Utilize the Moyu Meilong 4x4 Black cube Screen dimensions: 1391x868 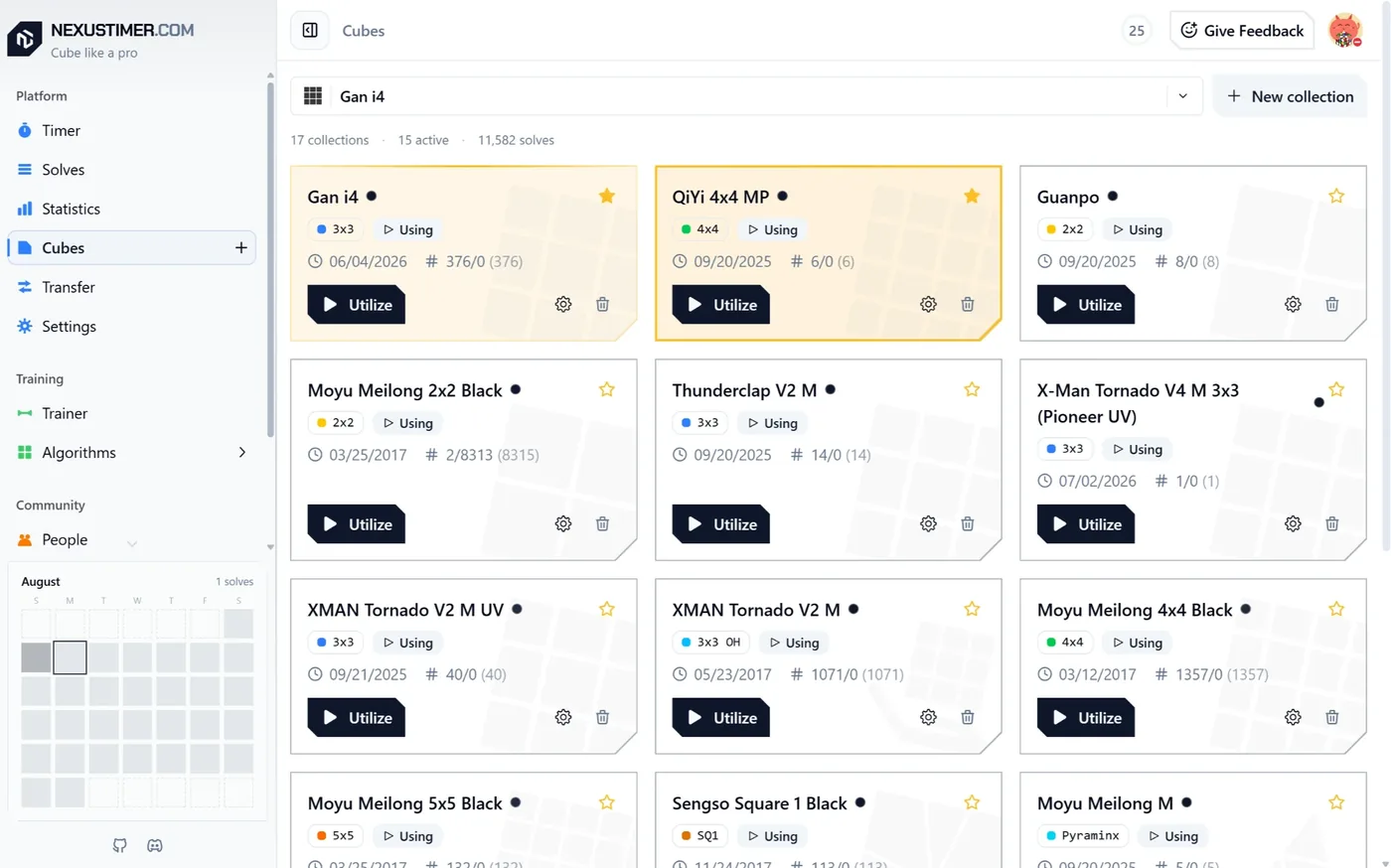pos(1086,718)
